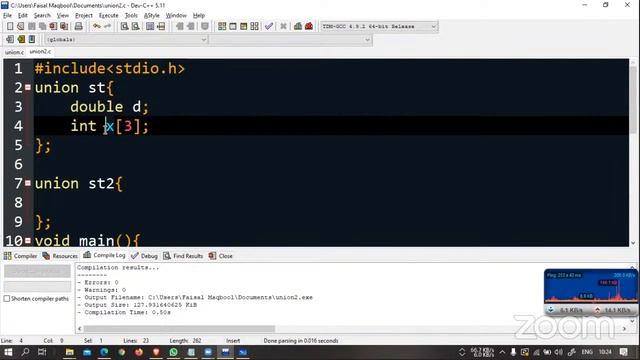Switch to the Find Results tab
This screenshot has height=360, width=640.
(183, 256)
